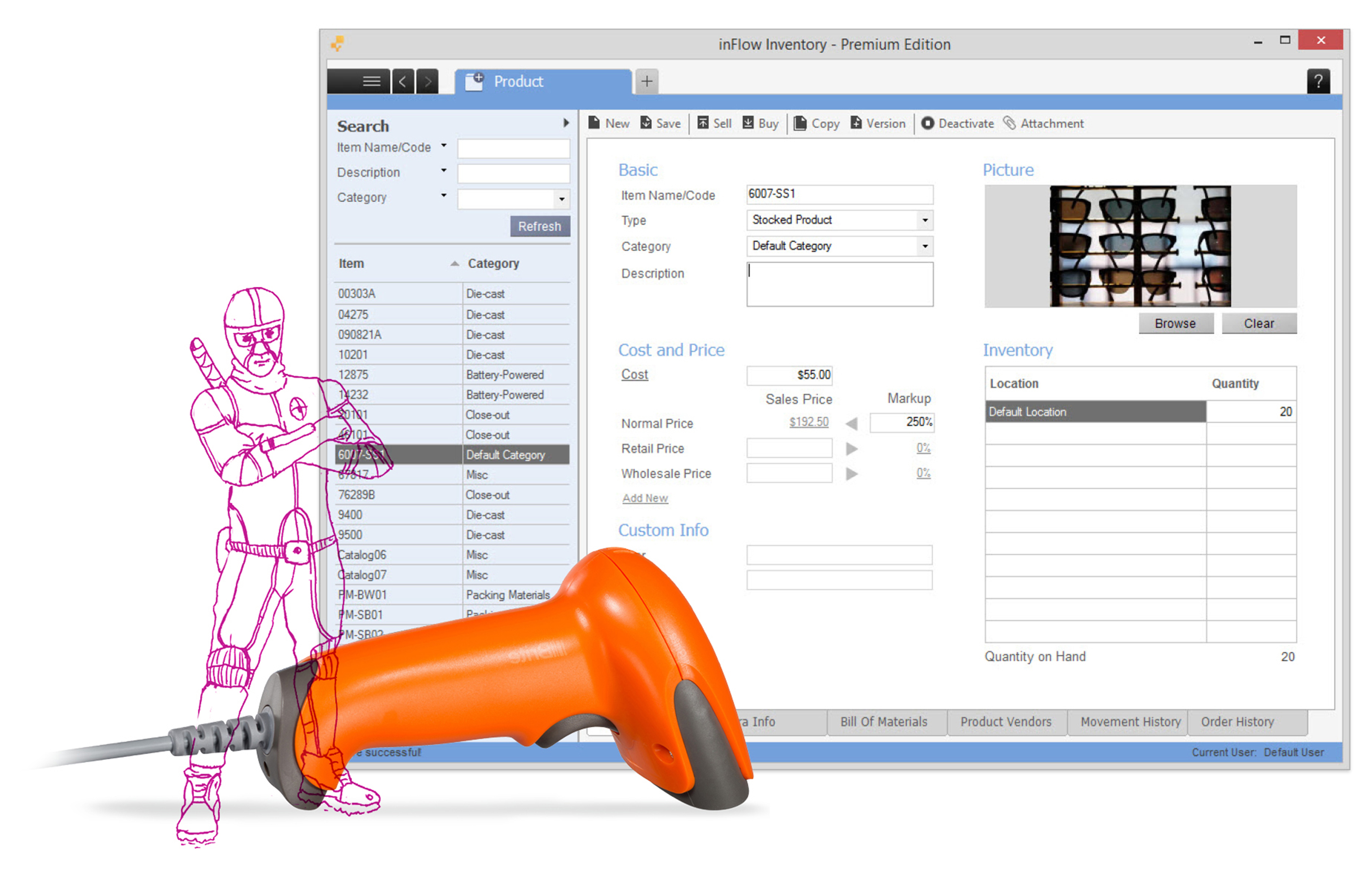Open the Type dropdown showing Stocked Product
The image size is (1363, 896).
[x=924, y=220]
